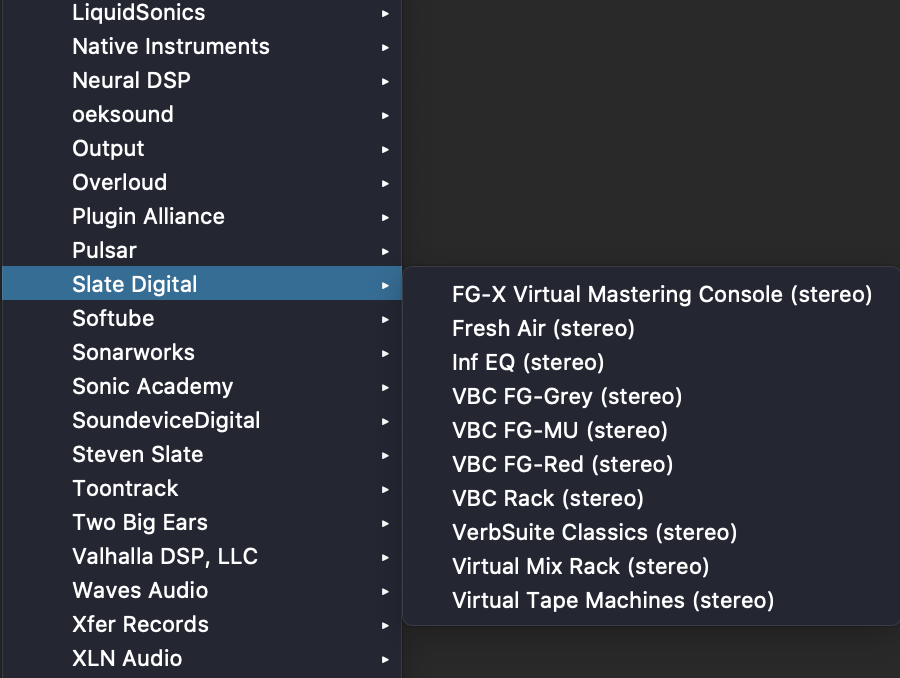Open the Overloud submenu
This screenshot has width=900, height=678.
tap(201, 183)
